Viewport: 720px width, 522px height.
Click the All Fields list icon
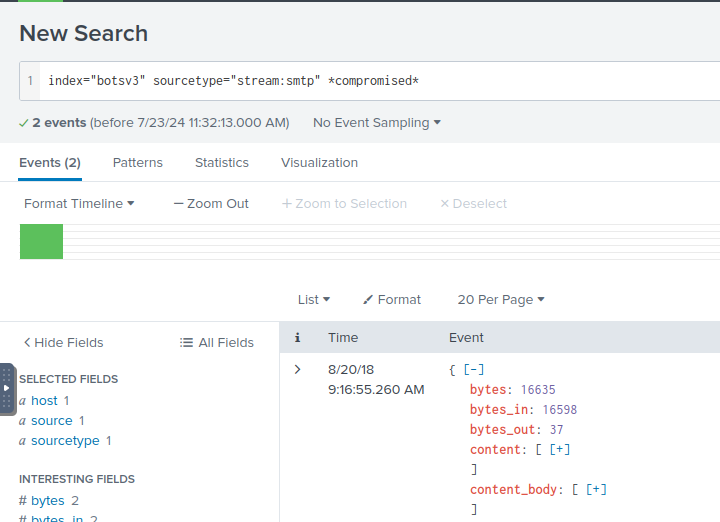click(186, 343)
